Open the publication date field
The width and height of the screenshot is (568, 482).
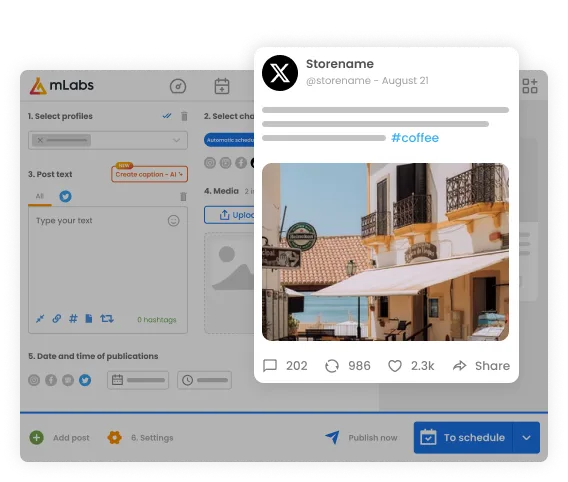point(138,380)
